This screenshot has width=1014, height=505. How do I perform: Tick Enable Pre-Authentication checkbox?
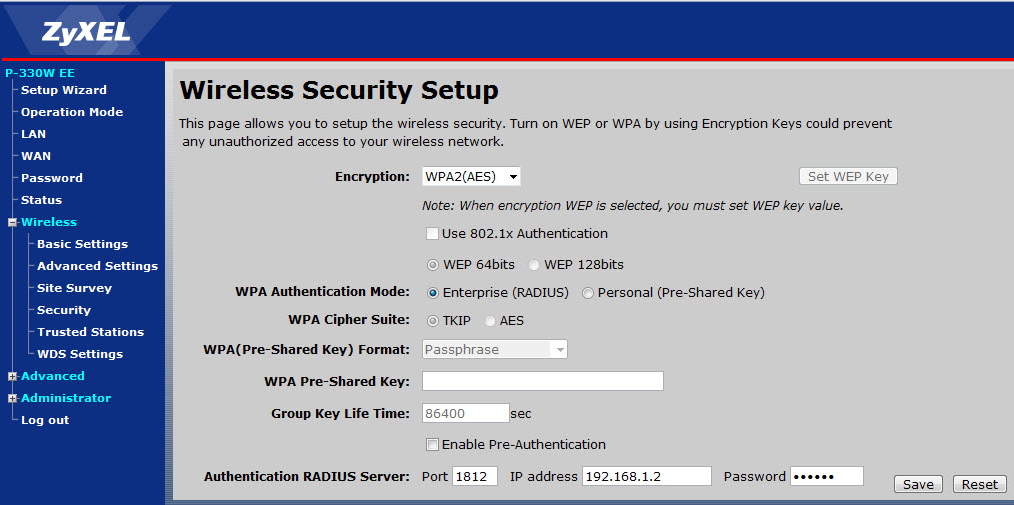432,445
